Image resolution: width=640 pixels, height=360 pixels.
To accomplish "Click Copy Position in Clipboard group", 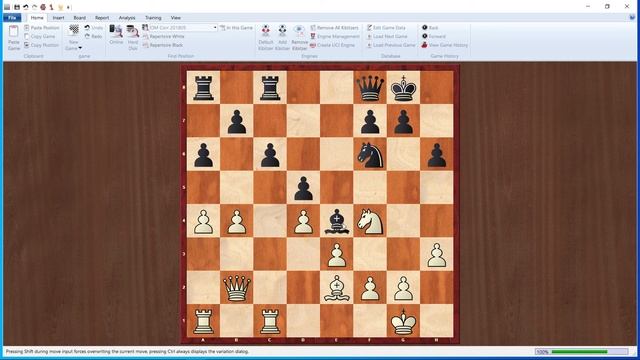I will (41, 45).
